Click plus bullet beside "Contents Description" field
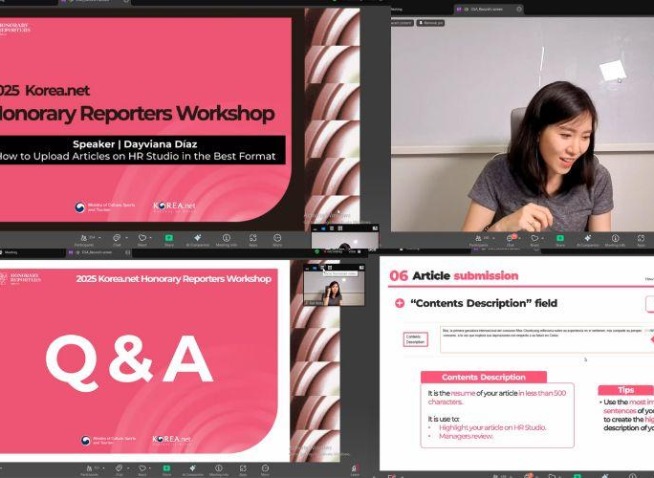The width and height of the screenshot is (654, 478). pyautogui.click(x=400, y=303)
